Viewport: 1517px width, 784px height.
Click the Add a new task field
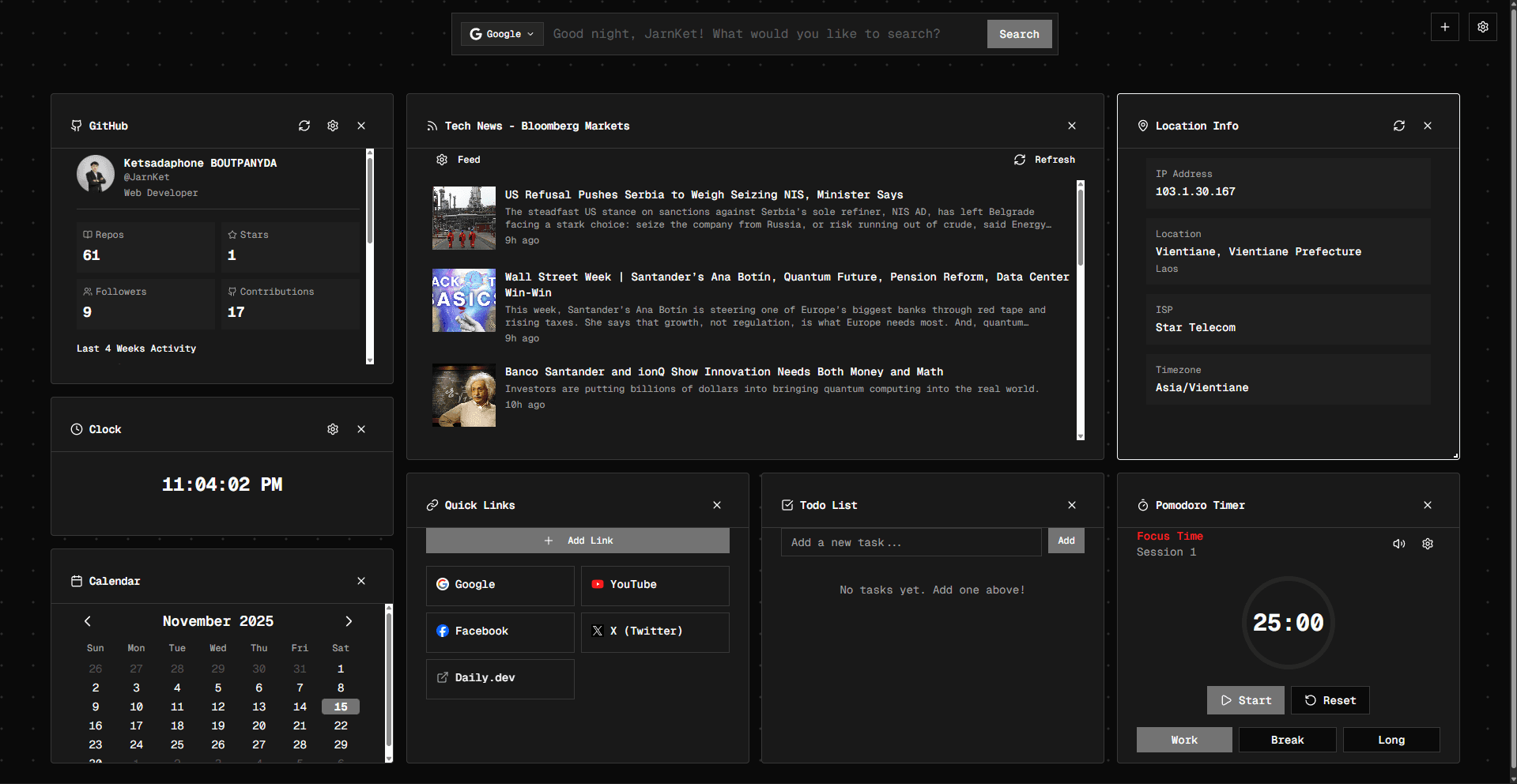coord(911,542)
